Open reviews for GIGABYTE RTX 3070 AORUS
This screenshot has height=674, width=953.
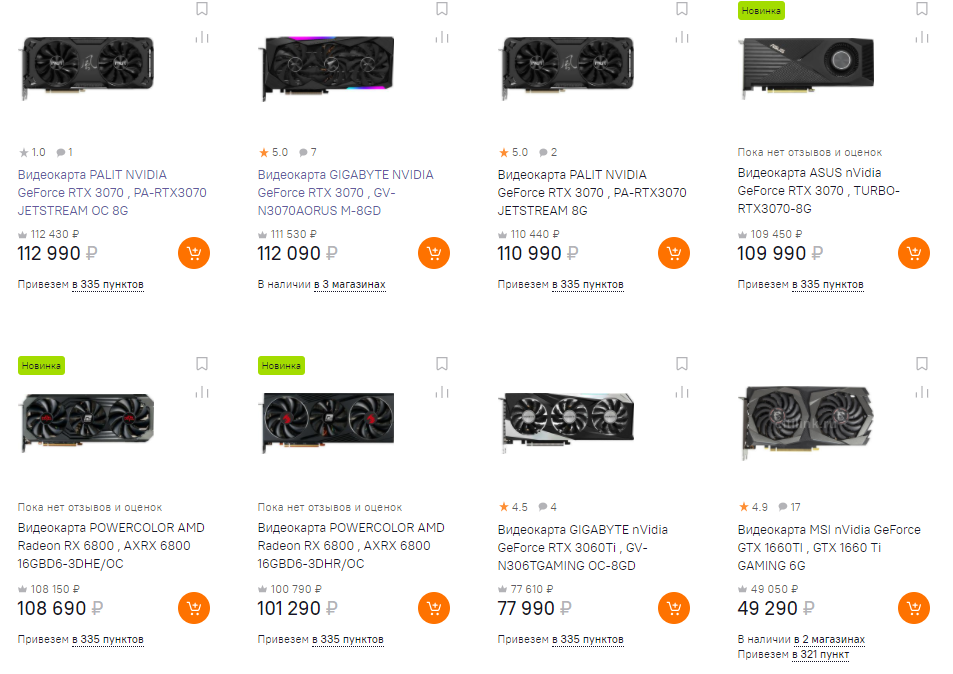point(304,153)
